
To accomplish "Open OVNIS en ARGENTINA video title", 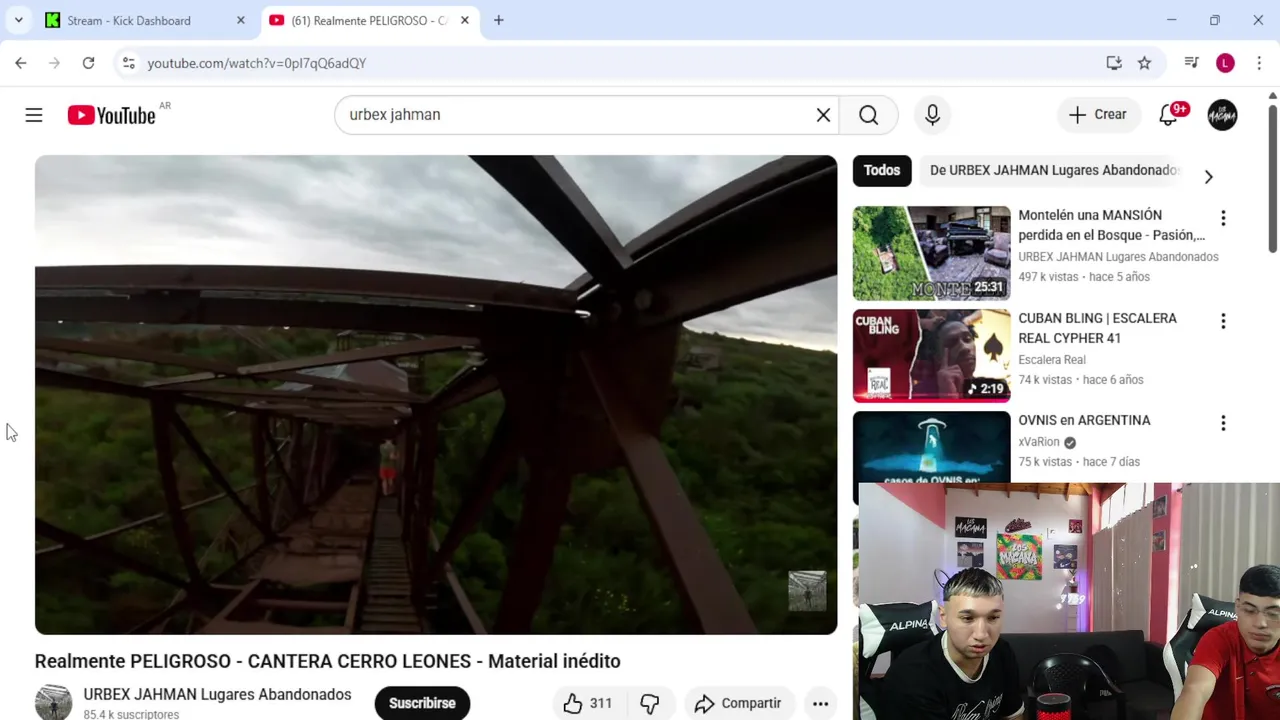I will pyautogui.click(x=1084, y=420).
